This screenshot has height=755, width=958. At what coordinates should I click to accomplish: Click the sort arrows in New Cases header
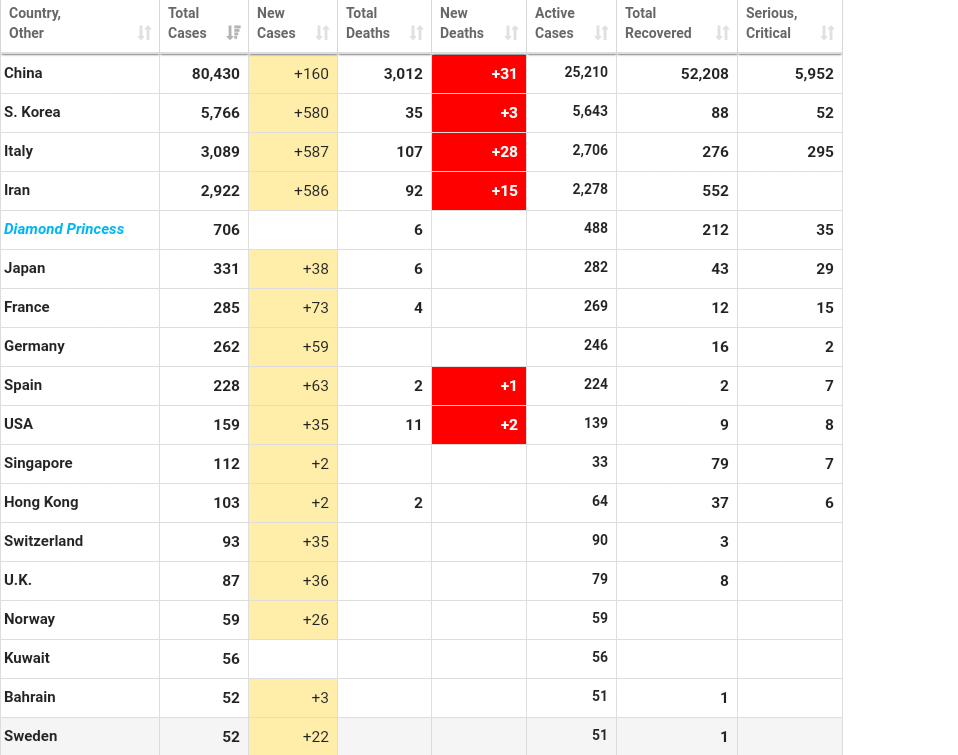pyautogui.click(x=322, y=33)
